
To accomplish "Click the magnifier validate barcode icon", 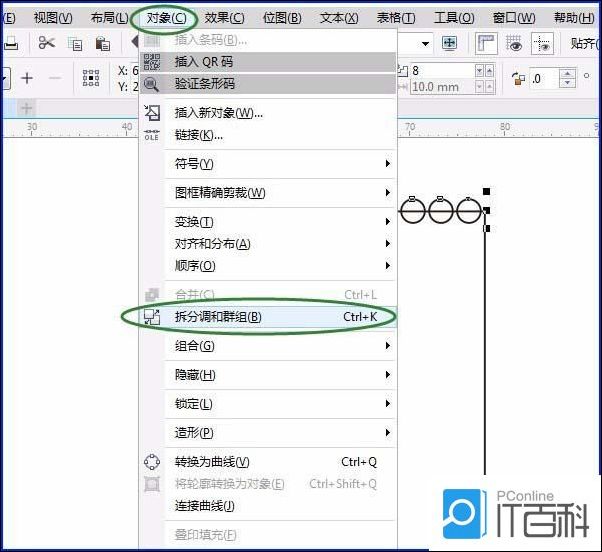I will 152,84.
